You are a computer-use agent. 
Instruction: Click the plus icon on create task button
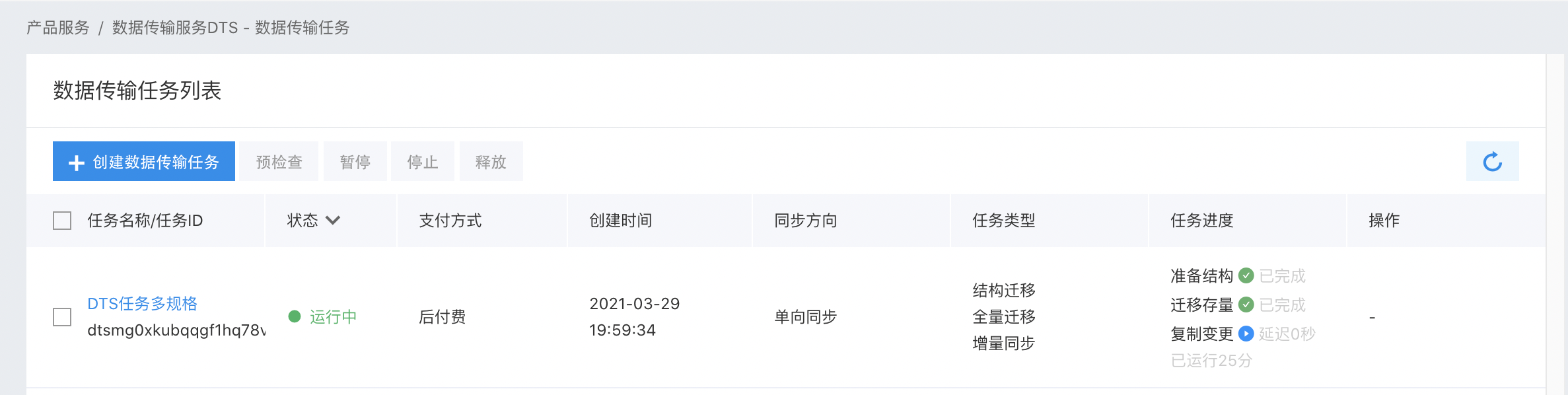point(77,162)
